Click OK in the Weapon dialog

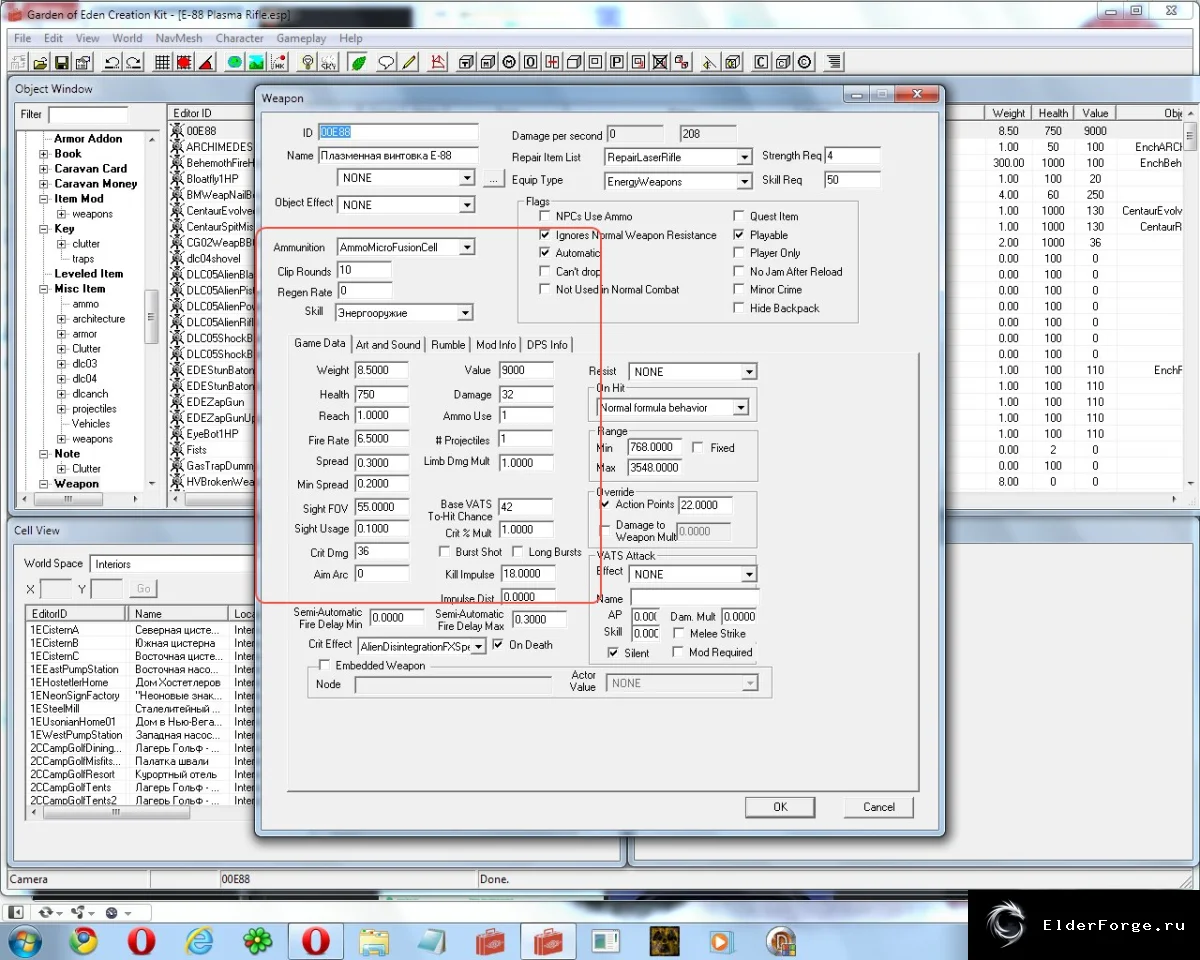coord(780,807)
